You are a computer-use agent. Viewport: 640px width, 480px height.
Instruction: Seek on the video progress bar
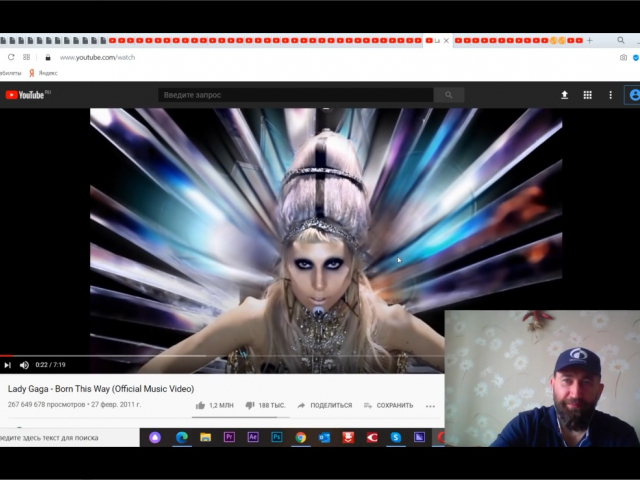pos(222,356)
